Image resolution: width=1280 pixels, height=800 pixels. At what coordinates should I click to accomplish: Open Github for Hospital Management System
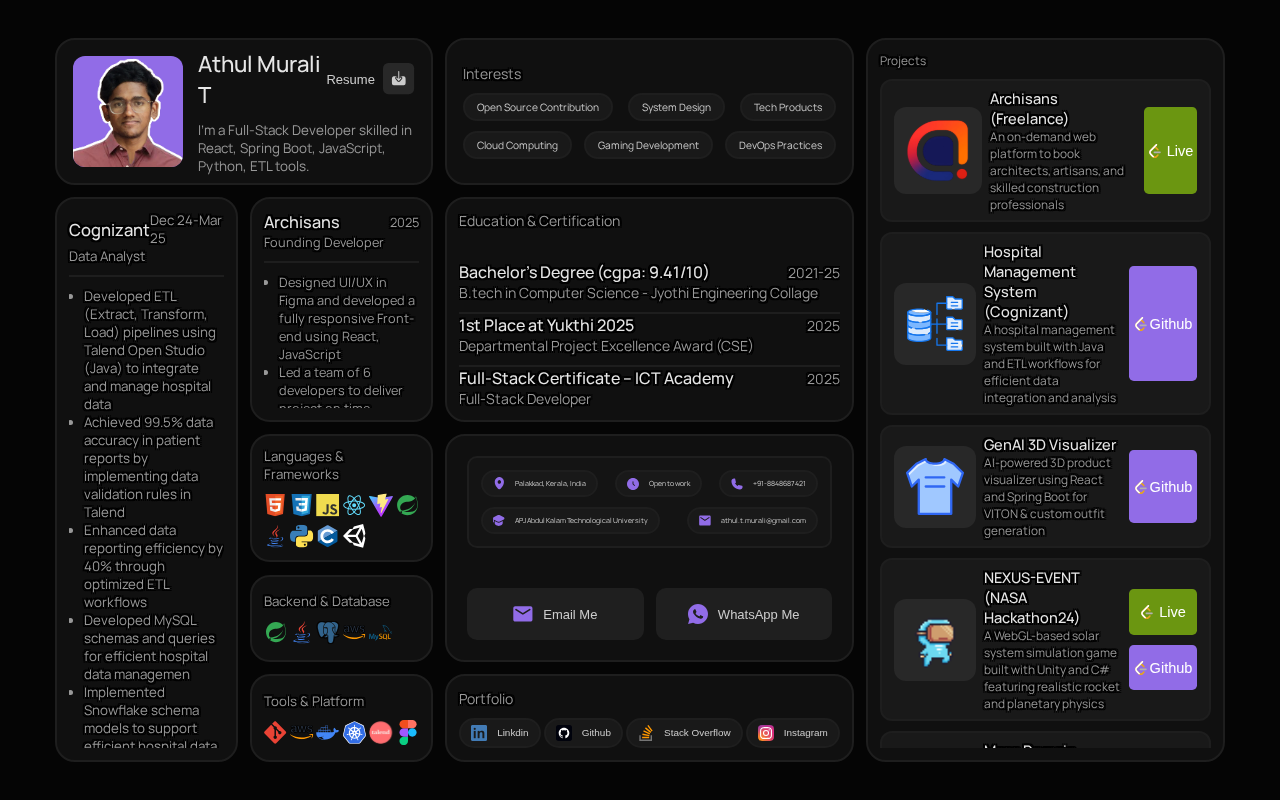coord(1163,324)
